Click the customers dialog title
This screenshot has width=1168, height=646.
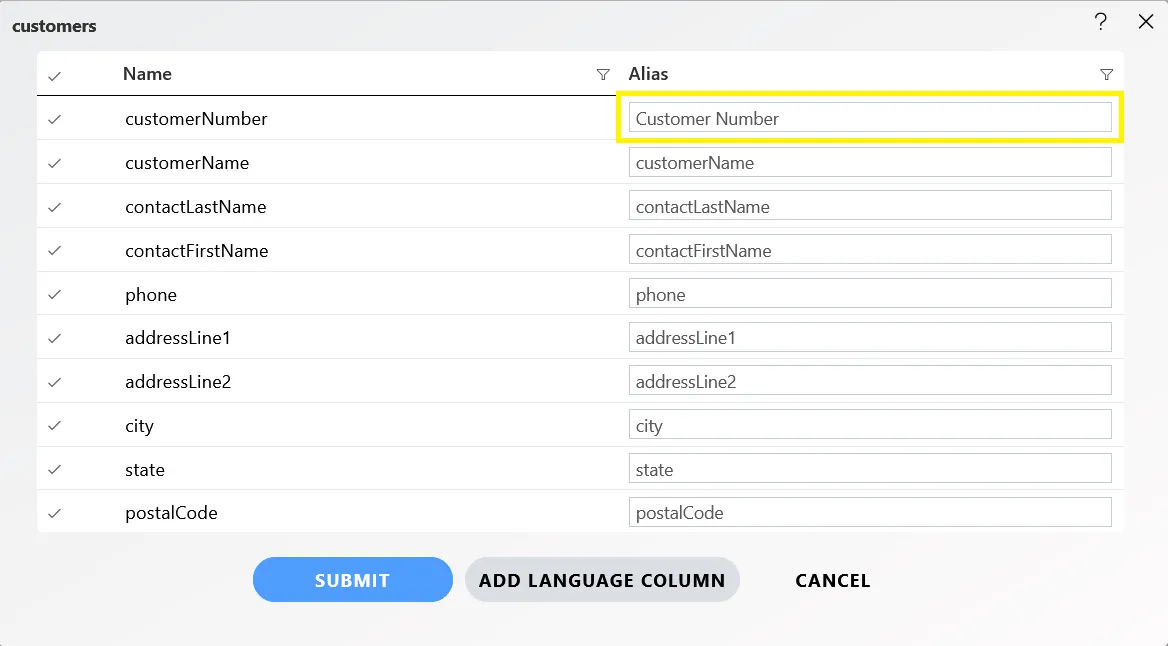pos(54,26)
